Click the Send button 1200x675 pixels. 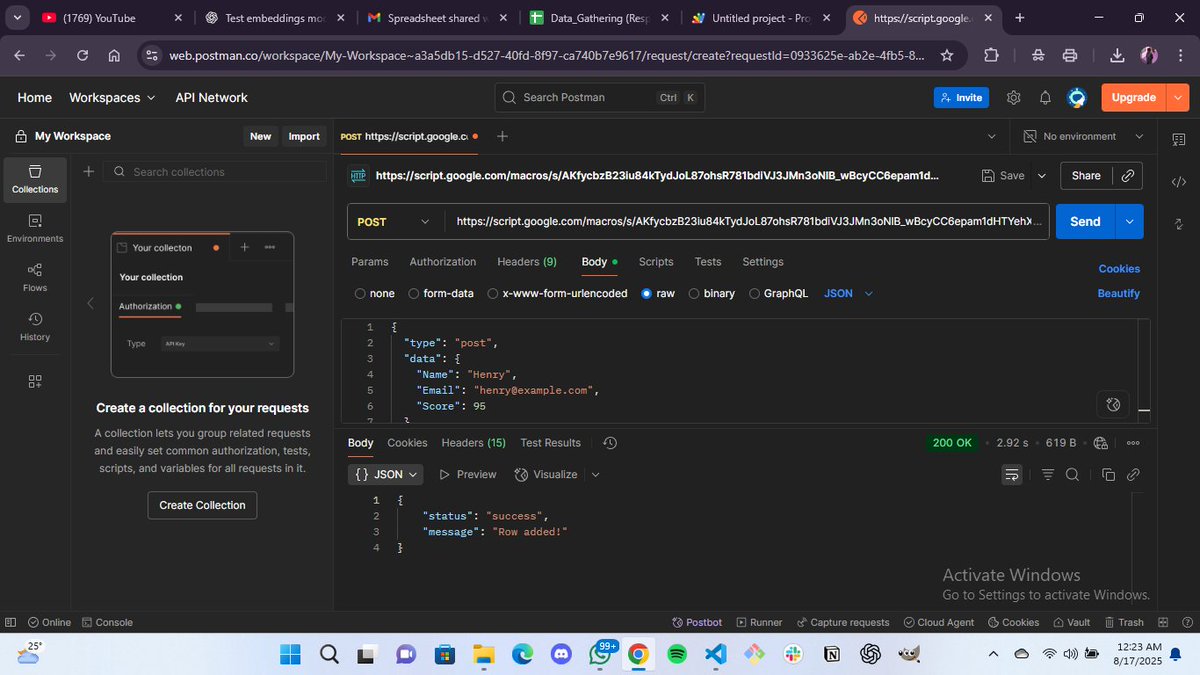(1086, 222)
